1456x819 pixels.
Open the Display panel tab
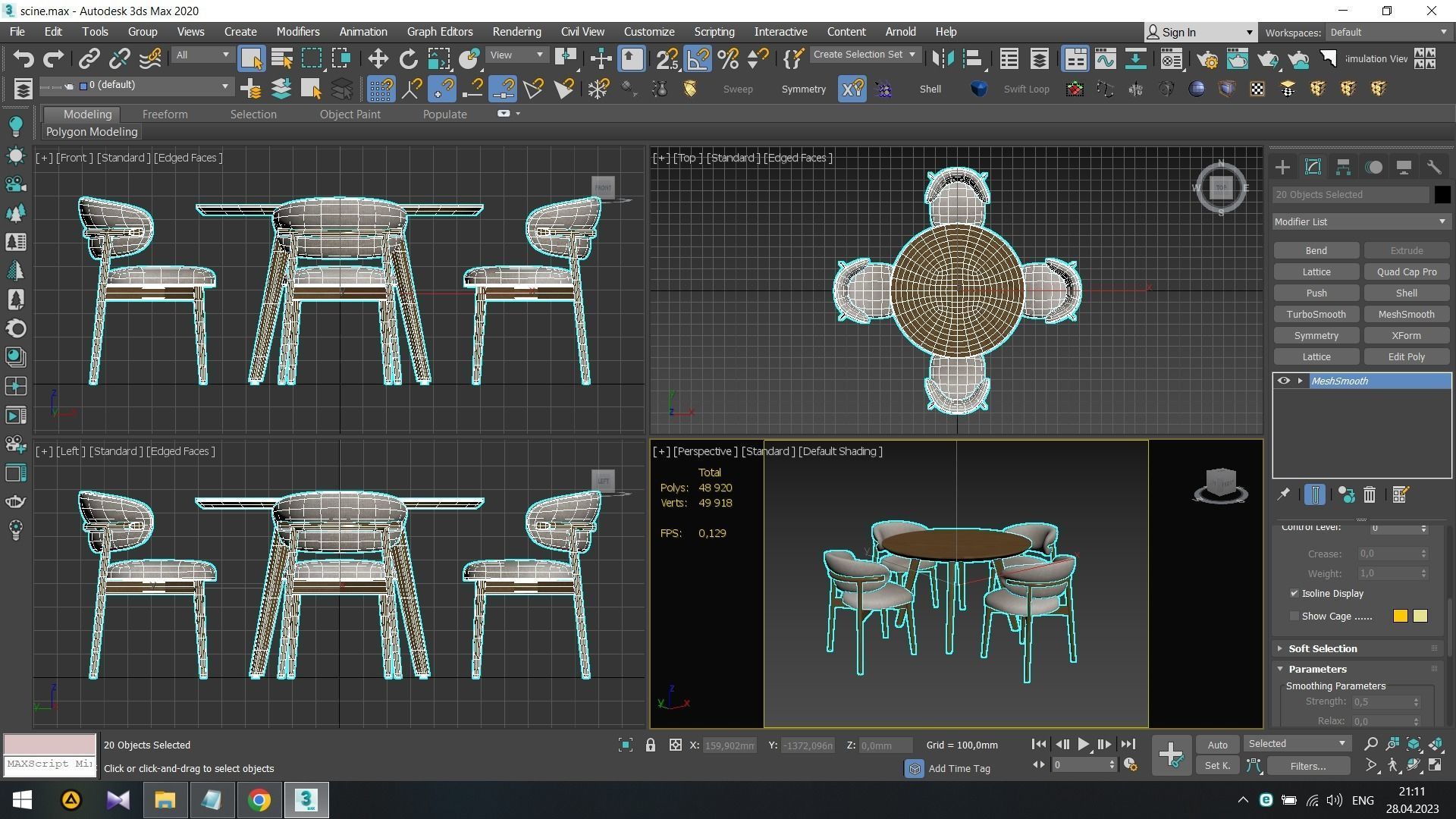coord(1404,168)
